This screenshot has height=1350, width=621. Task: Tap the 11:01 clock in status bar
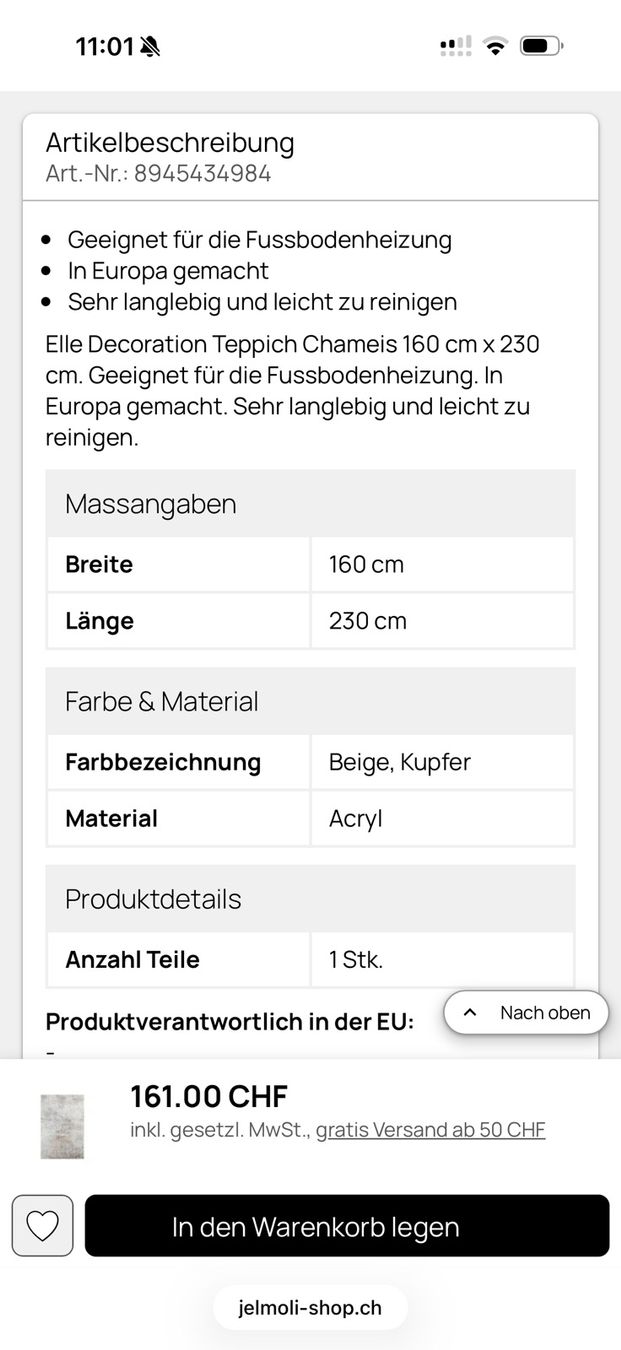pyautogui.click(x=104, y=46)
